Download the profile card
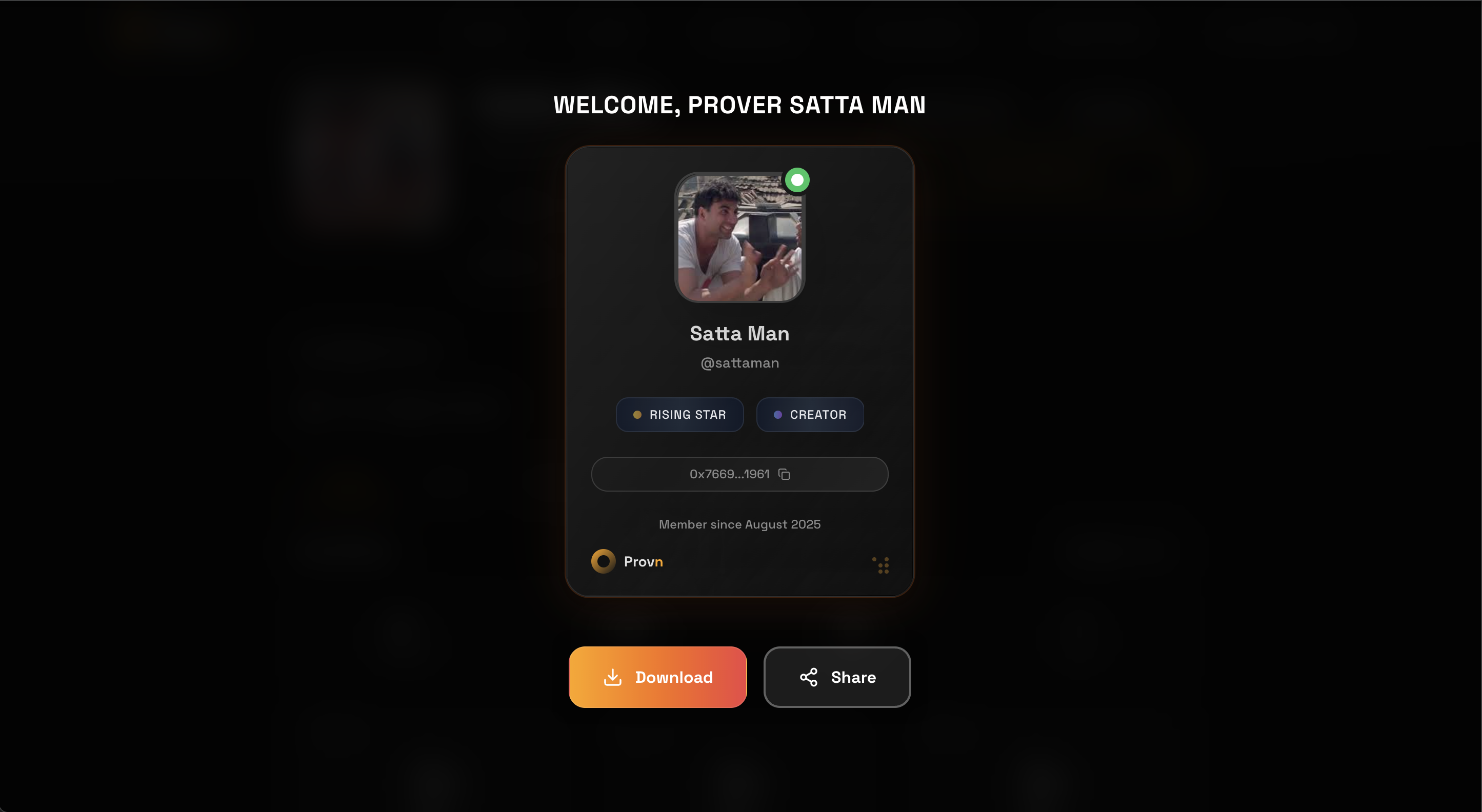The height and width of the screenshot is (812, 1482). point(657,677)
